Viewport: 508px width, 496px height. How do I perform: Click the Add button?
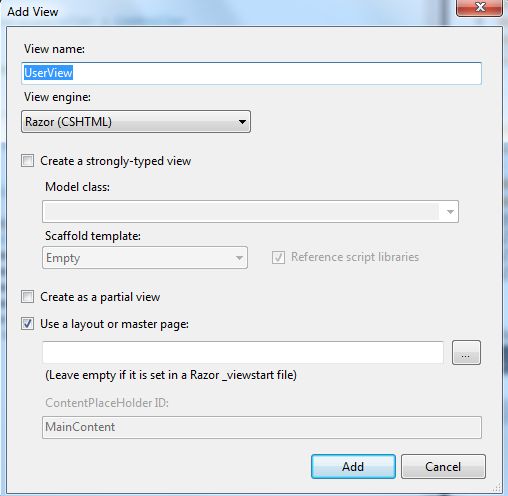(x=353, y=467)
